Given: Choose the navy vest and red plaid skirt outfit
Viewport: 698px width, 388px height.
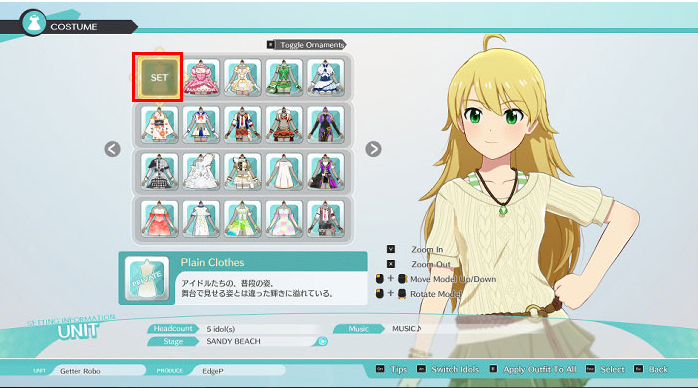Looking at the screenshot, I should 243,125.
